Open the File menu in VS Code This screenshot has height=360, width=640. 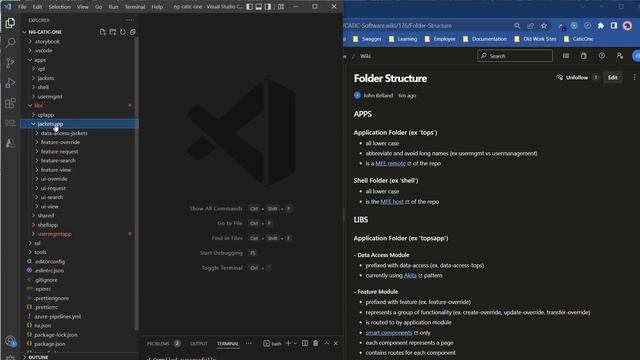[22, 7]
